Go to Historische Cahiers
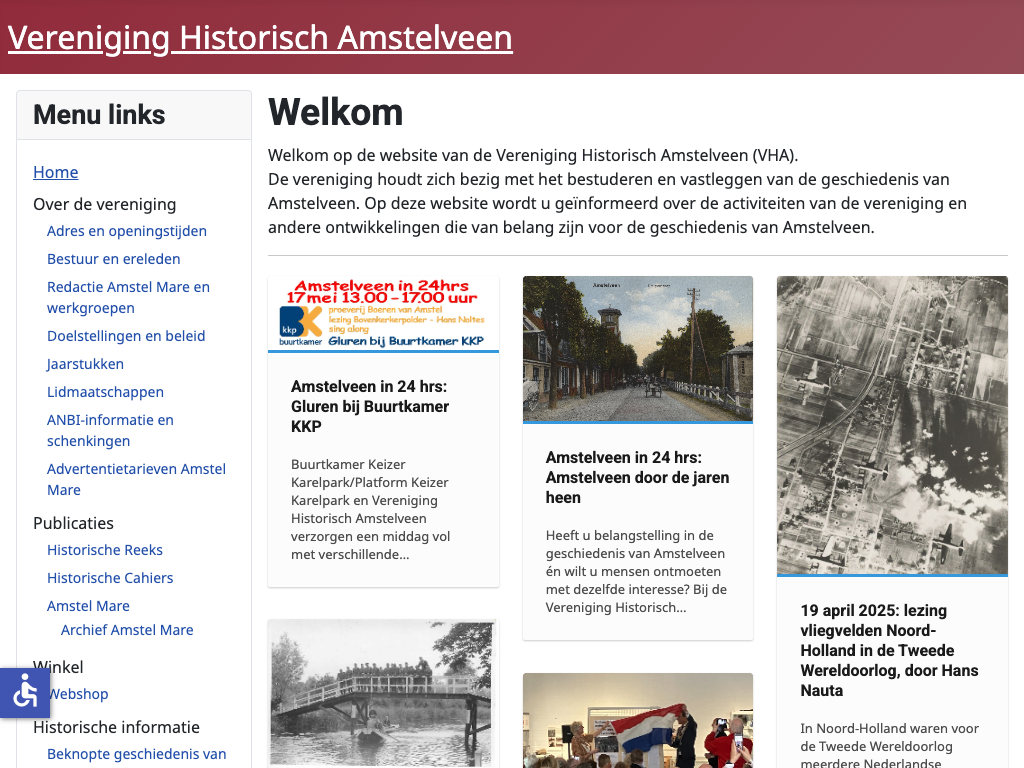 (x=110, y=578)
